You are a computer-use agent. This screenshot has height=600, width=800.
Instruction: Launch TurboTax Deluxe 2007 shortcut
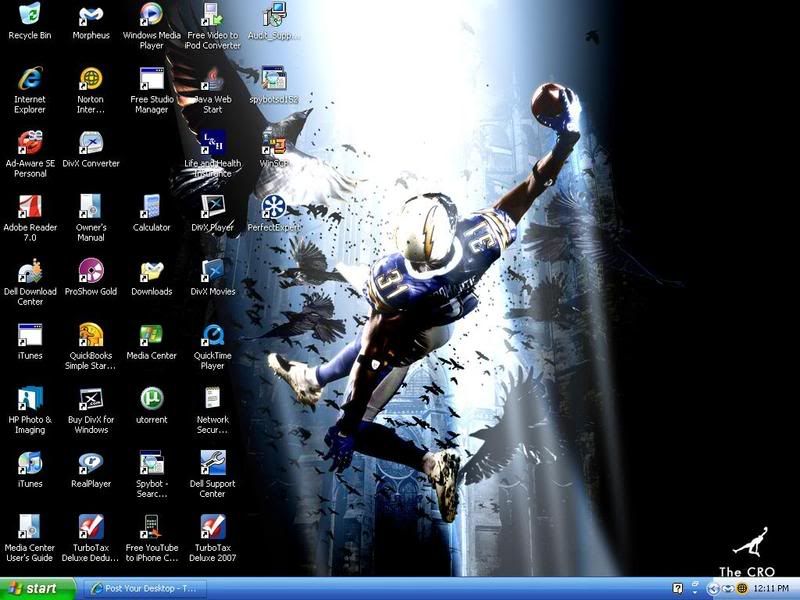(212, 527)
